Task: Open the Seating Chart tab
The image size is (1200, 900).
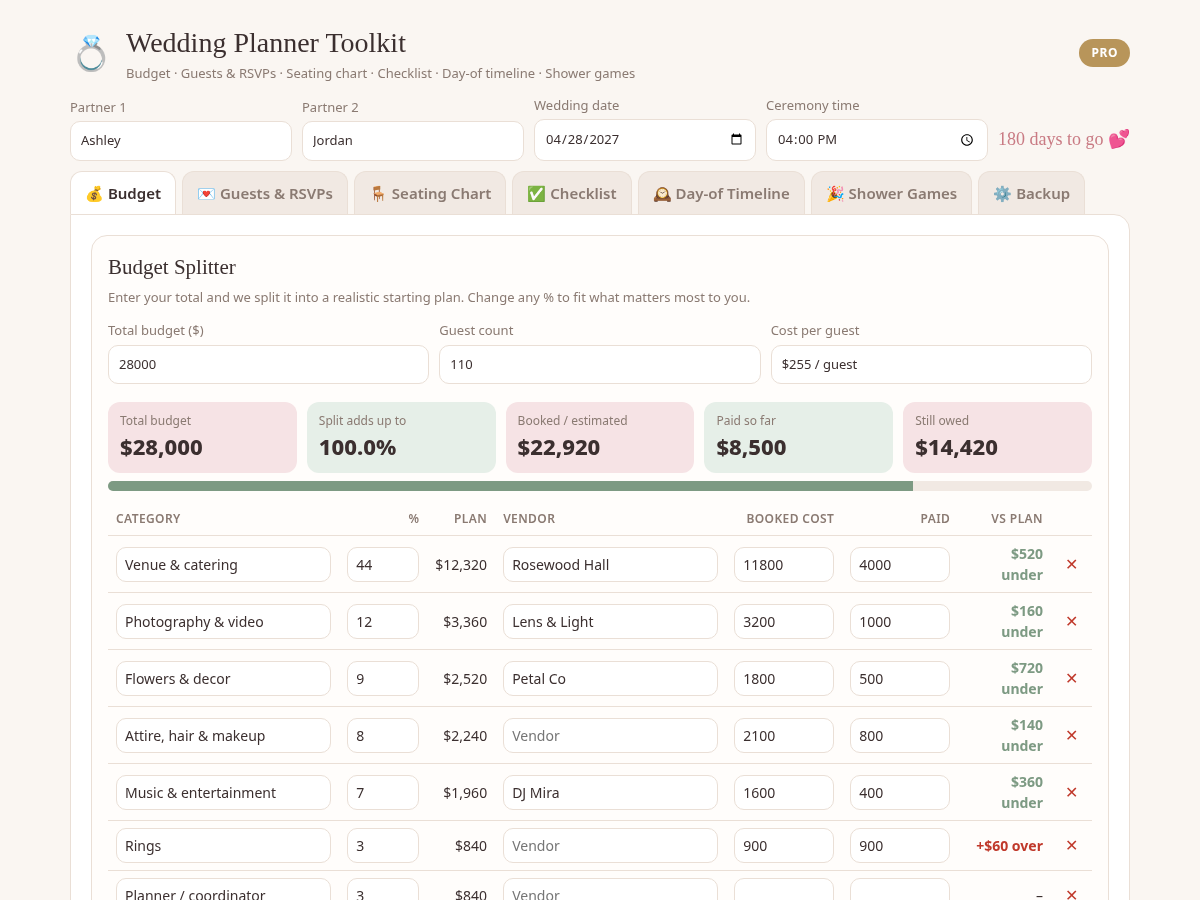Action: pyautogui.click(x=430, y=193)
